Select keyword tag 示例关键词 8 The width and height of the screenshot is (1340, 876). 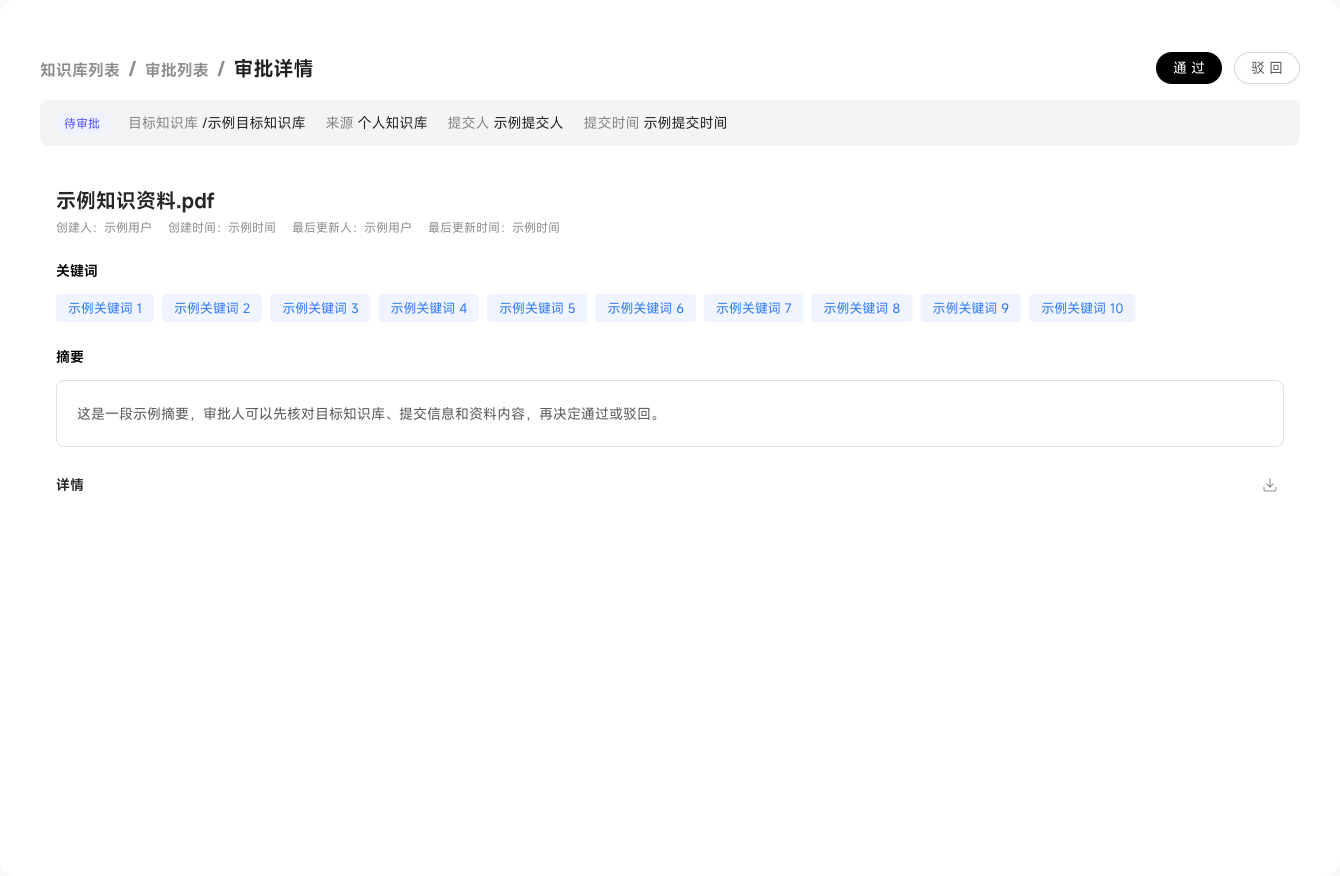pos(862,308)
